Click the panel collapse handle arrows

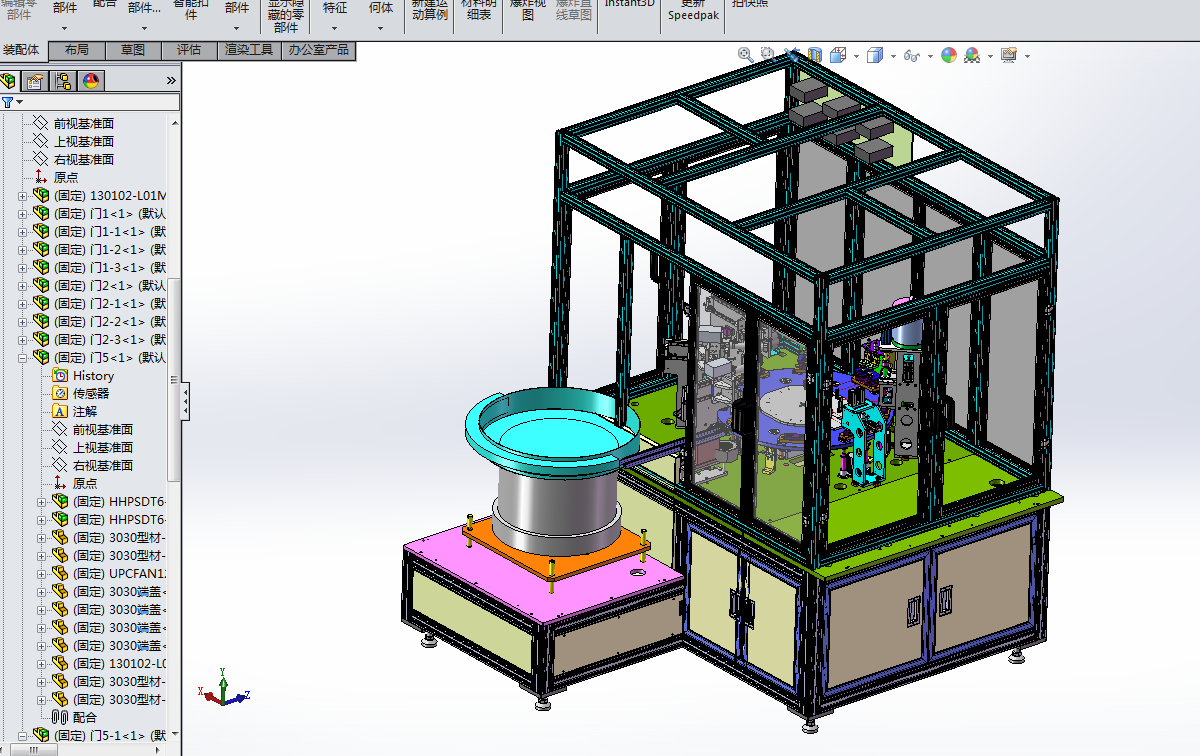point(185,399)
